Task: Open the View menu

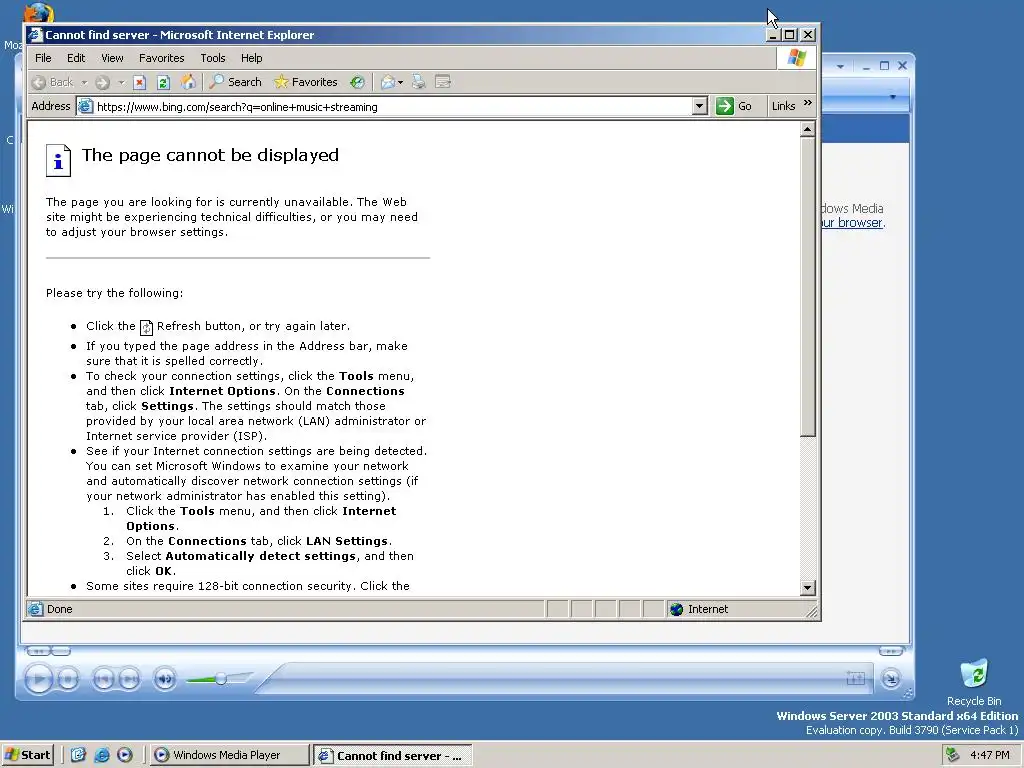Action: point(112,58)
